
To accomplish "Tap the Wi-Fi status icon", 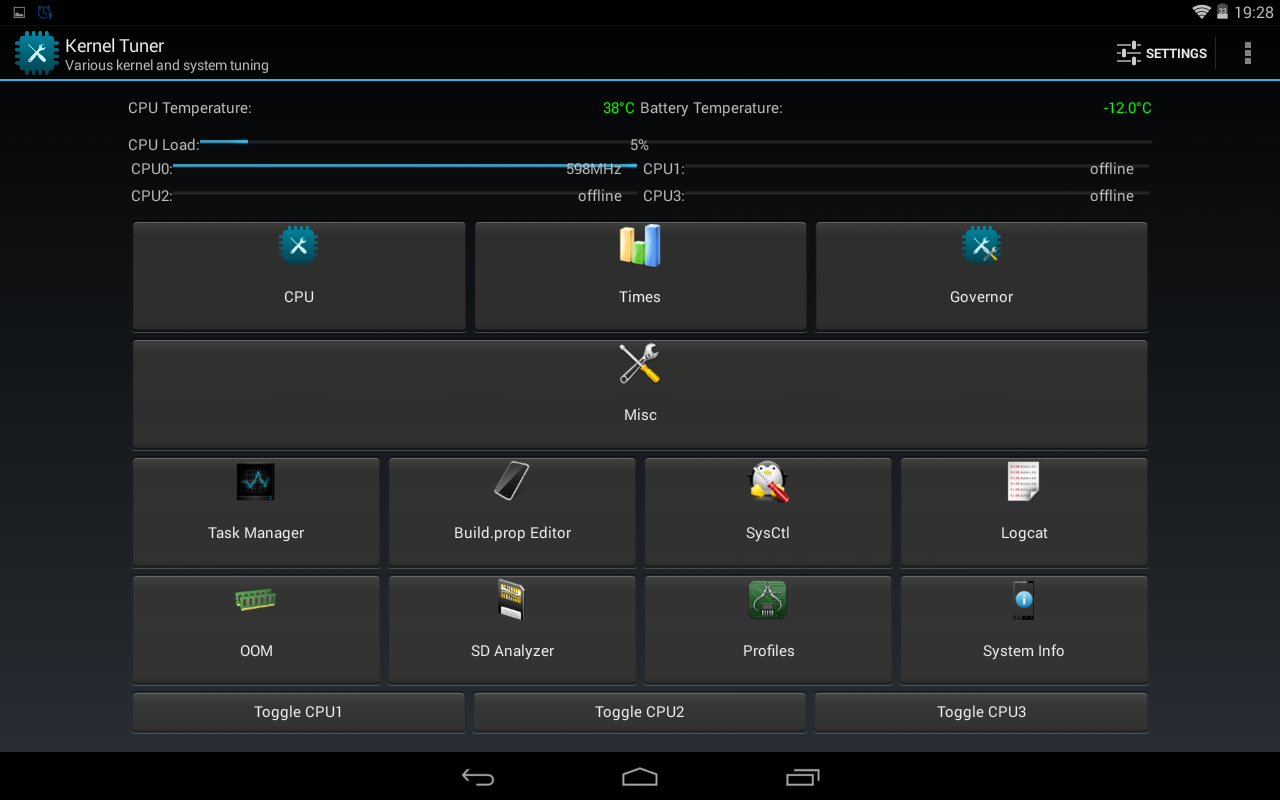I will [x=1201, y=12].
